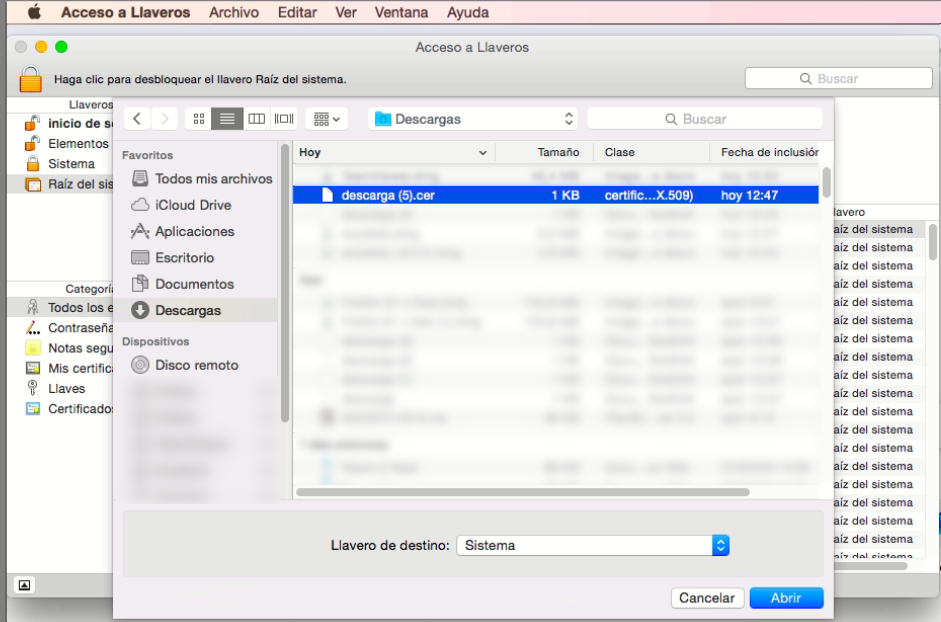The width and height of the screenshot is (941, 622).
Task: Sort by the Clase column header
Action: click(651, 152)
